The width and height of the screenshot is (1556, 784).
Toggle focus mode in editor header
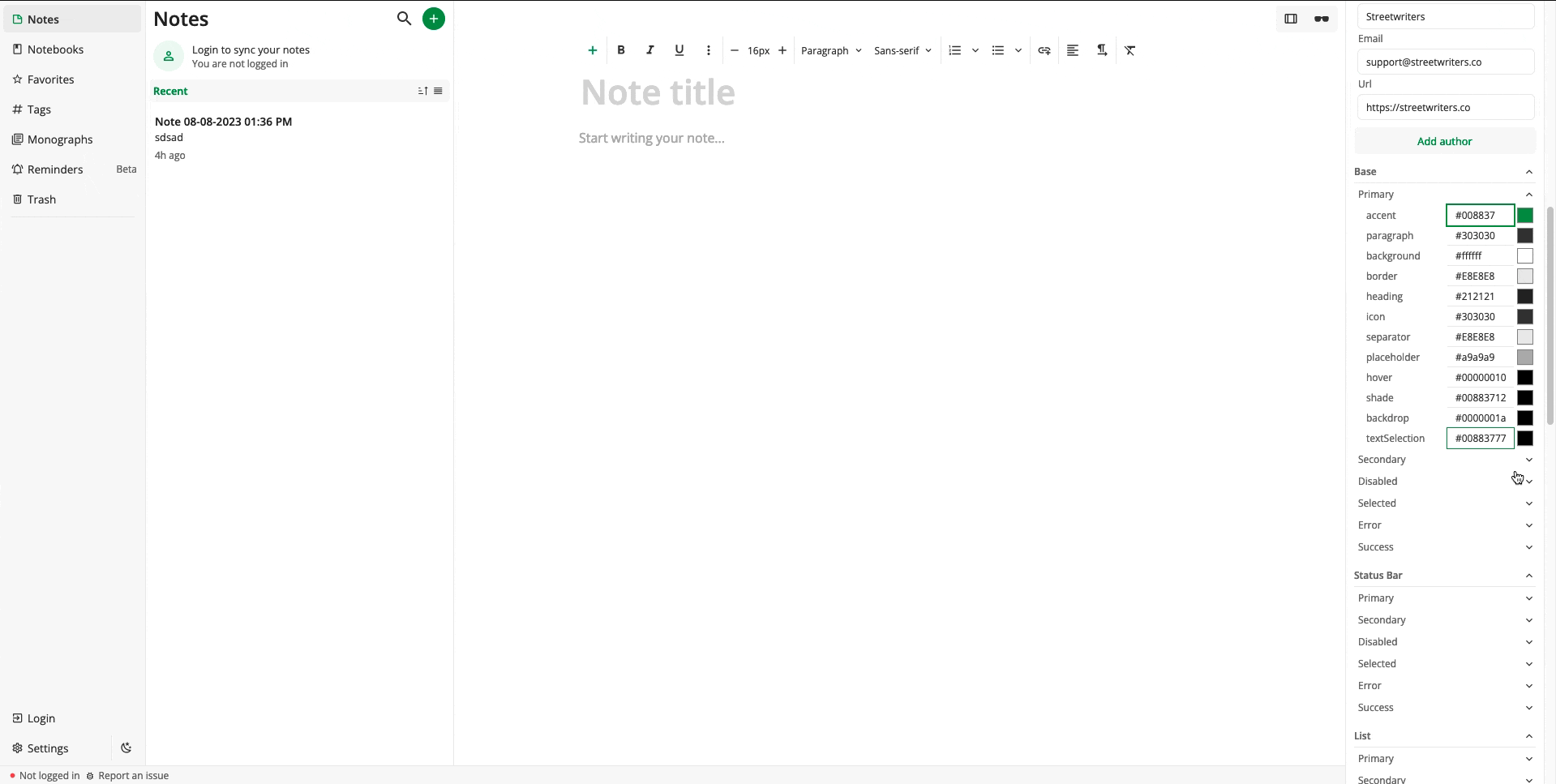point(1291,19)
